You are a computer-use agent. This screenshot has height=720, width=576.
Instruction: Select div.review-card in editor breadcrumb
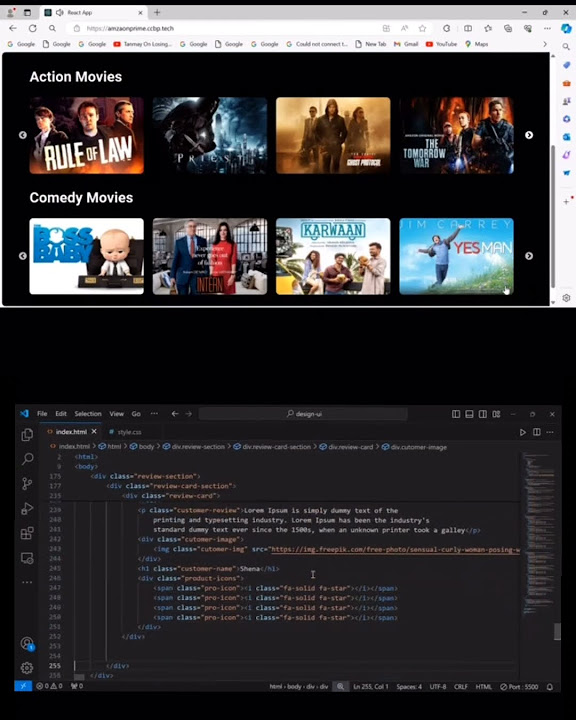point(346,447)
